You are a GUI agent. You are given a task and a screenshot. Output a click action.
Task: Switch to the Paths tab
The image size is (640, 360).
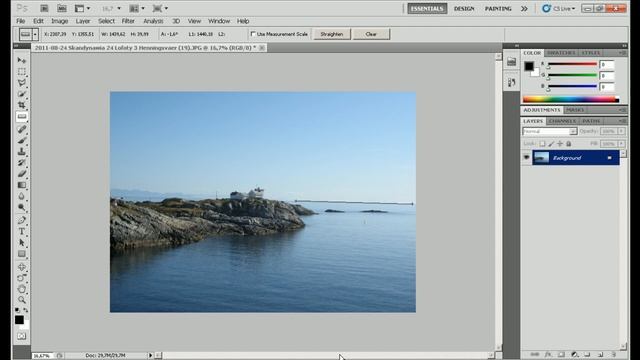pos(591,121)
